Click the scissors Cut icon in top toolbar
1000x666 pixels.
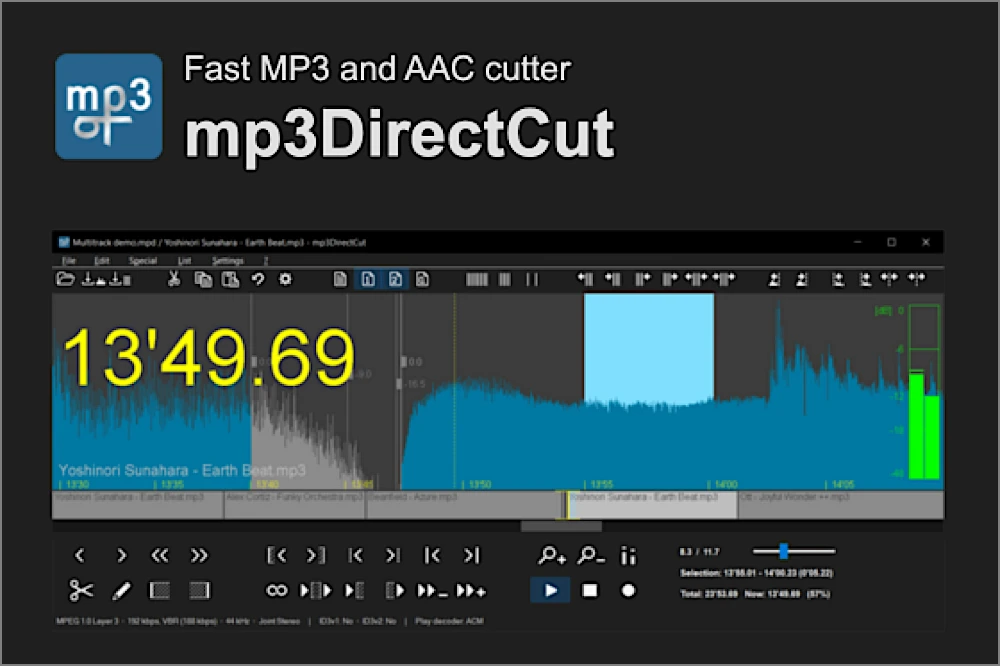(x=173, y=279)
